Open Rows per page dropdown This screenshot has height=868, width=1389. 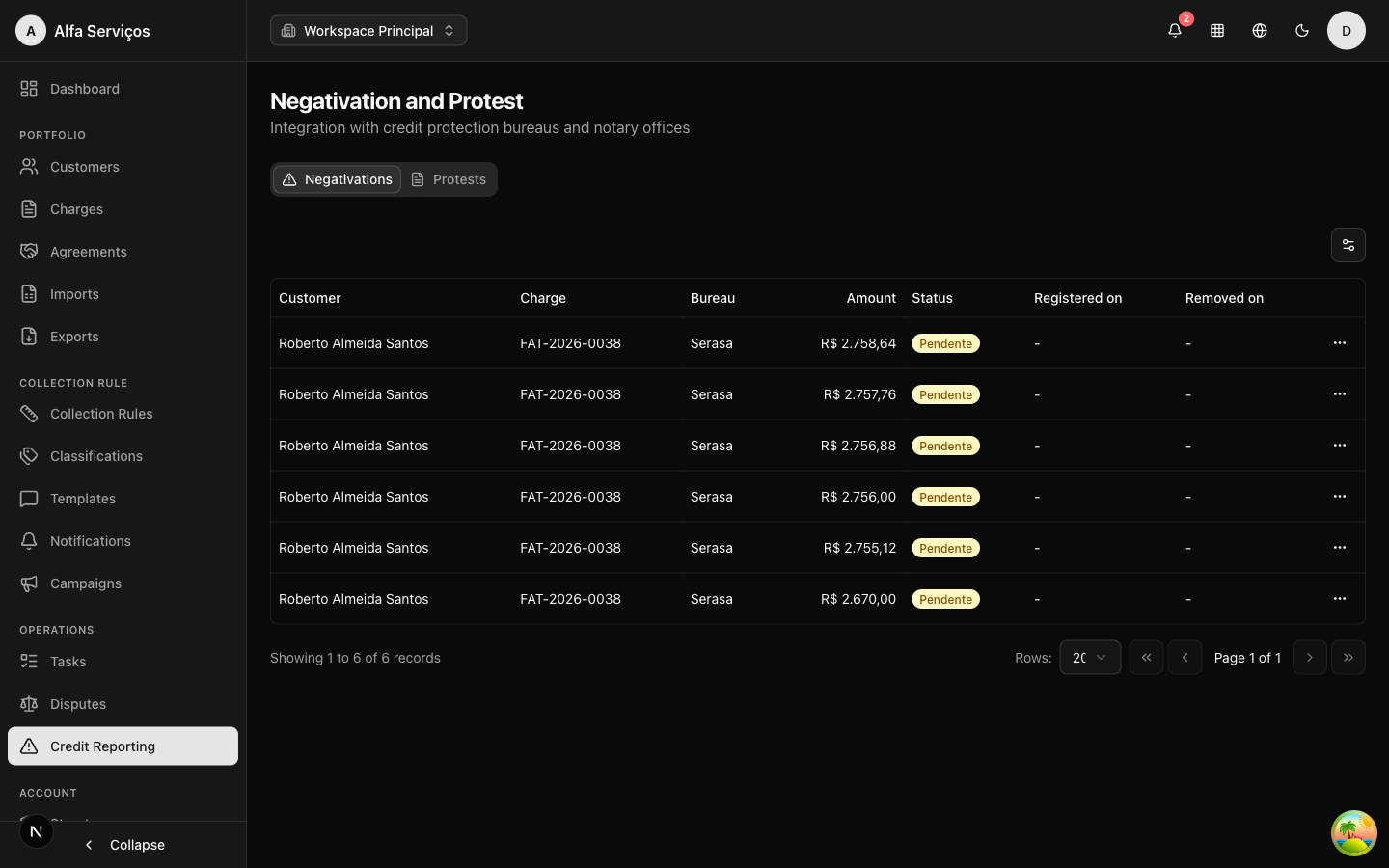coord(1090,658)
